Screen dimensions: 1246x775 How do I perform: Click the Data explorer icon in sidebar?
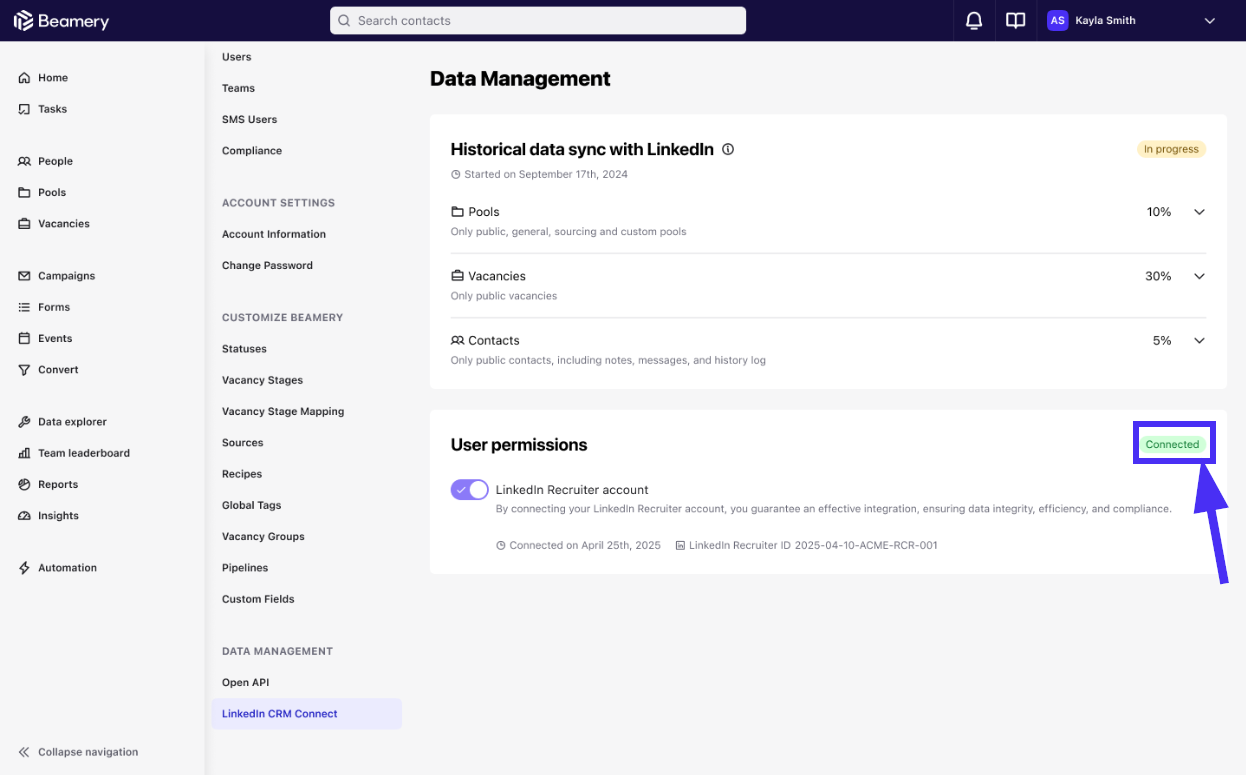point(24,422)
